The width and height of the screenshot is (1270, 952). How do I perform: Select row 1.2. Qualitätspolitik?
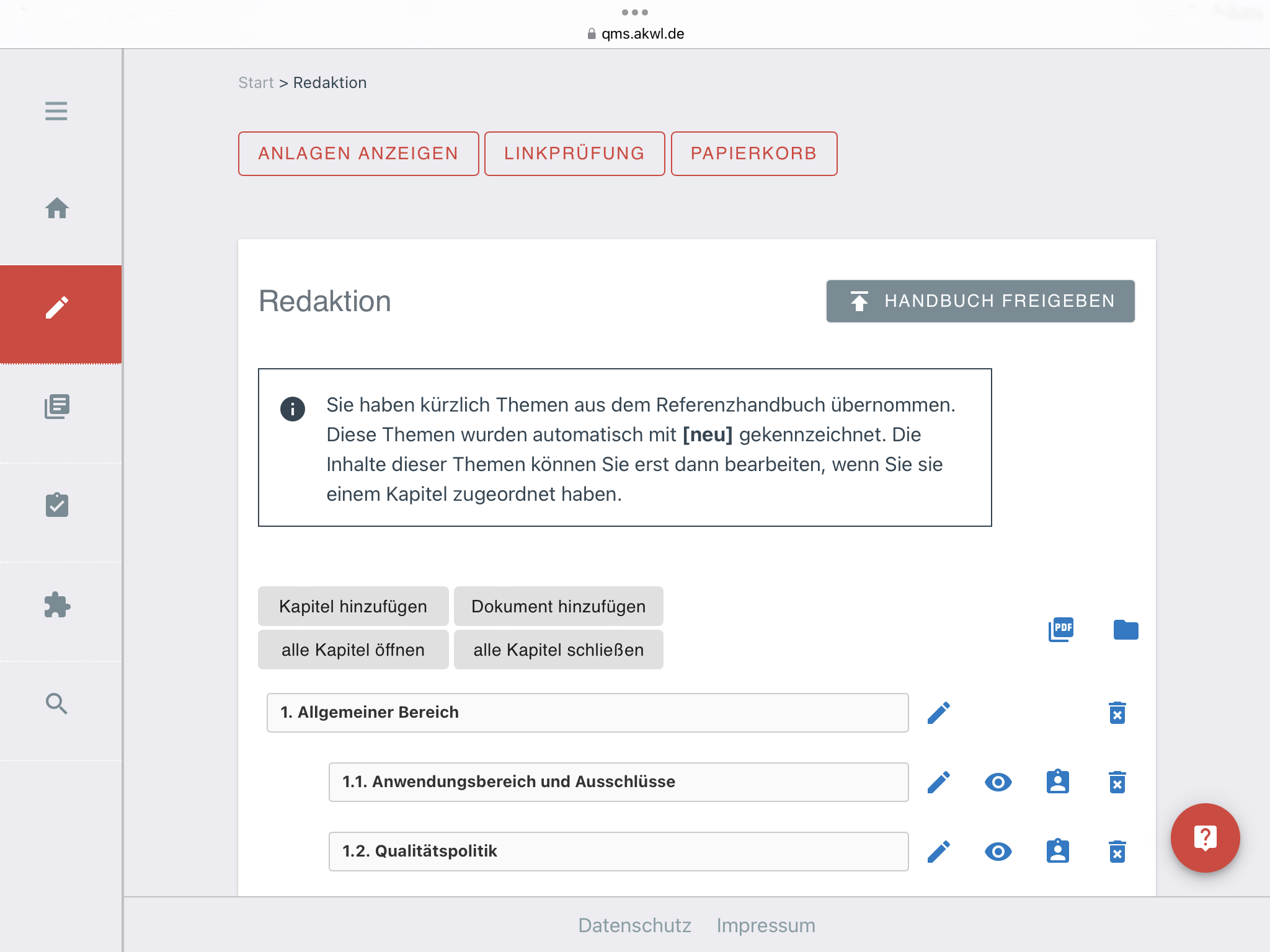[x=618, y=852]
